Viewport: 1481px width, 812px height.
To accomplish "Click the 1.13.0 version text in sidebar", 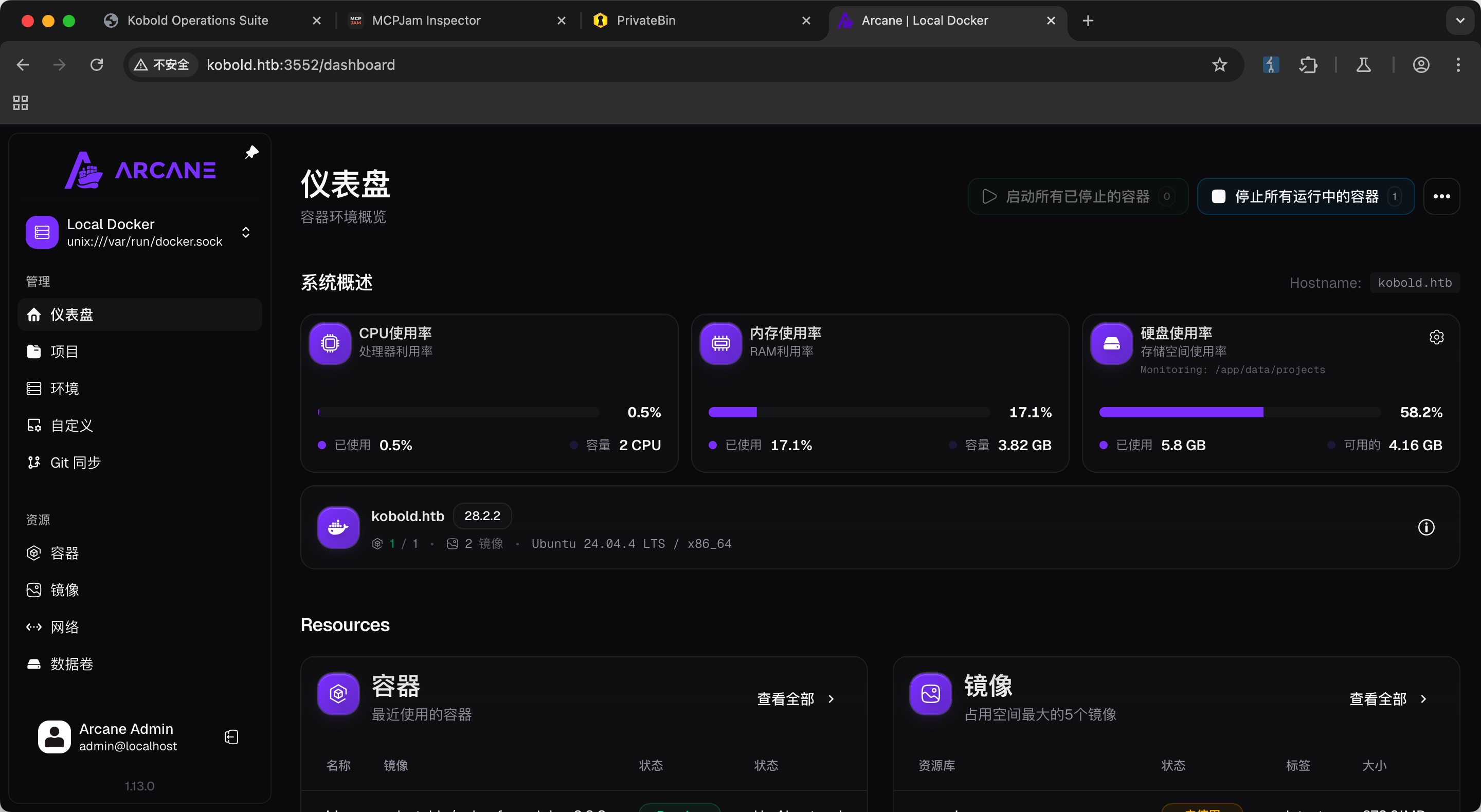I will click(x=140, y=786).
